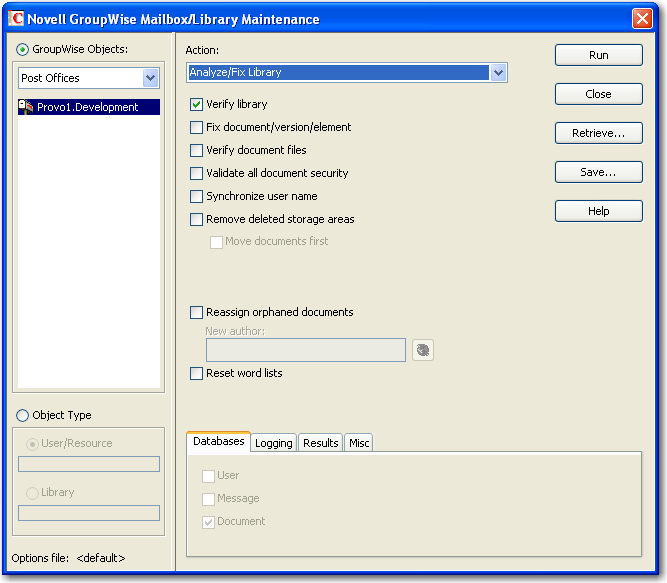Viewport: 667px width, 583px height.
Task: Open the Results tab
Action: coord(320,443)
